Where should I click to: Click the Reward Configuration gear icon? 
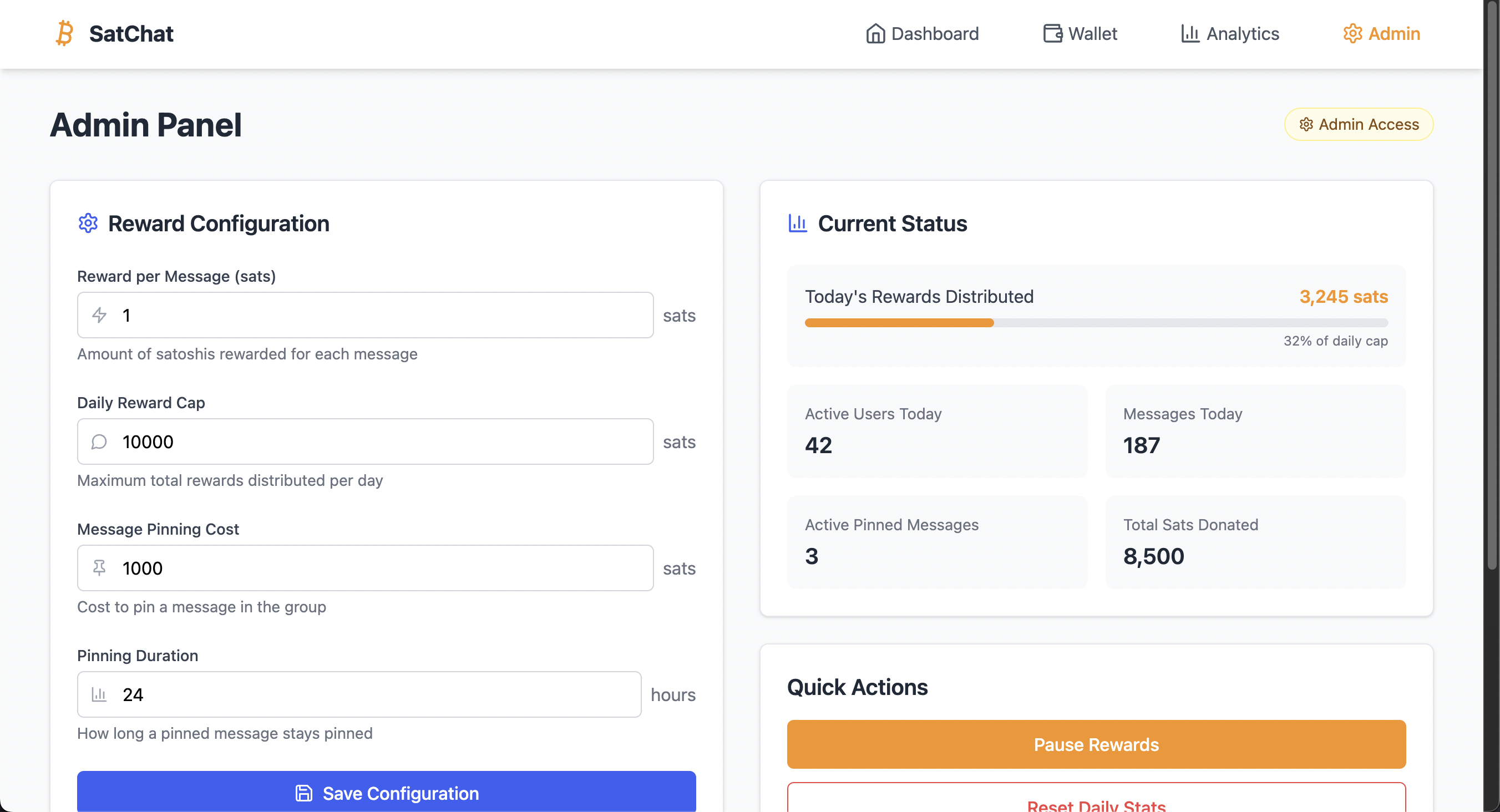[88, 223]
